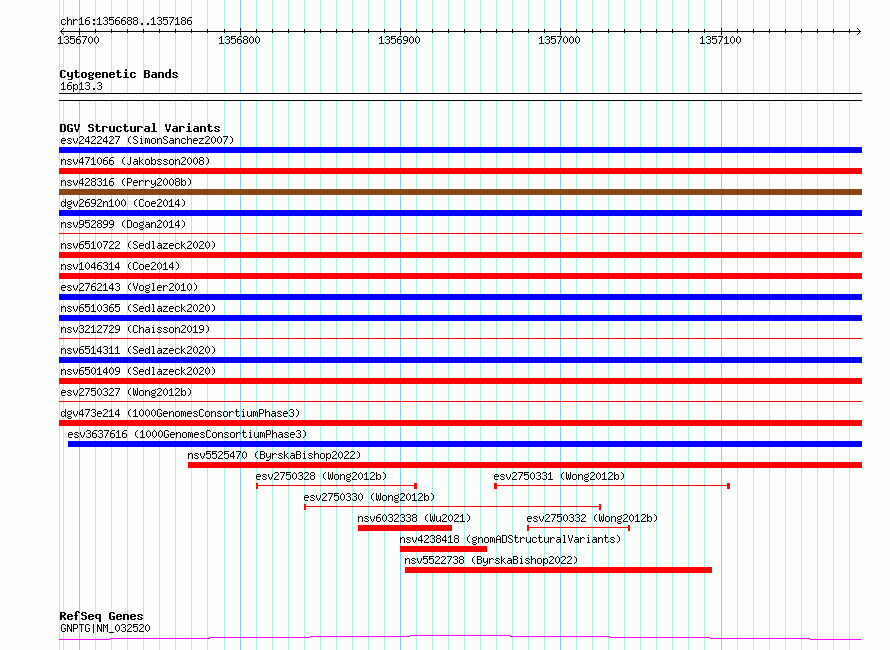This screenshot has height=650, width=890.
Task: Click the 16p13.3 cytogenetic band label
Action: pos(81,87)
